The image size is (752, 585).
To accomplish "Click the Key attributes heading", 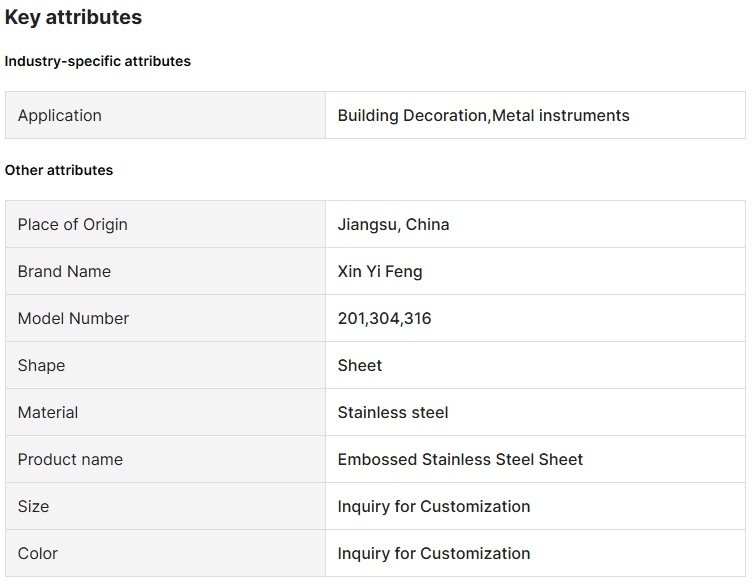I will pos(73,17).
